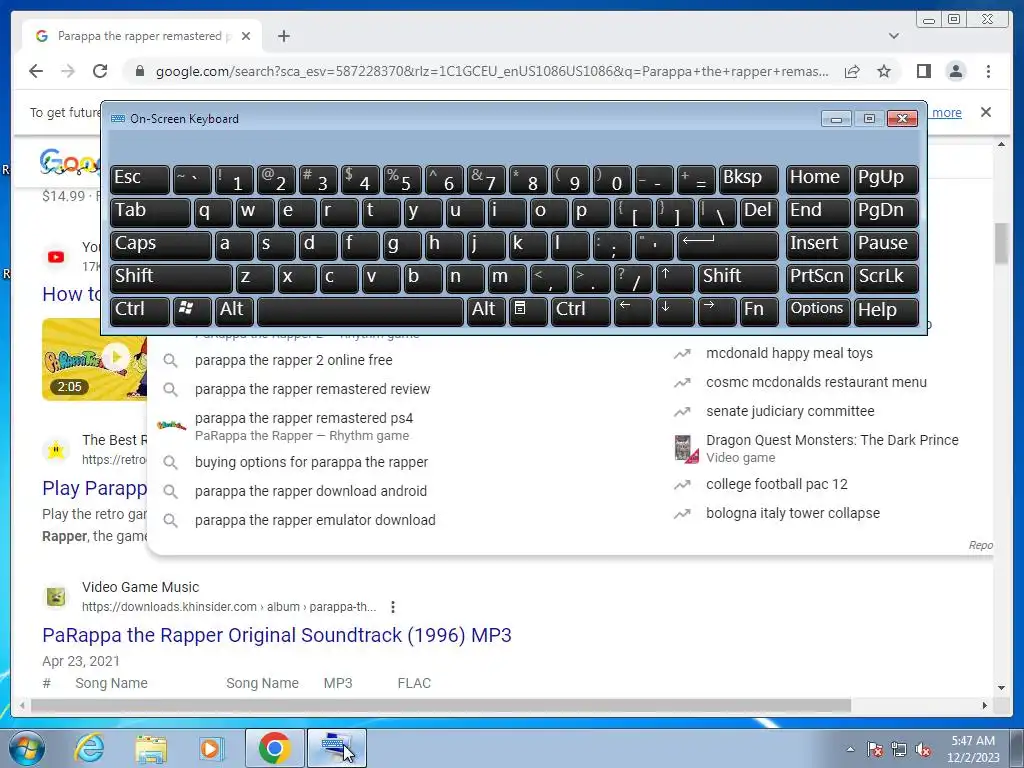The height and width of the screenshot is (768, 1024).
Task: Select suggestion parappa the rapper remastered ps4
Action: [304, 426]
